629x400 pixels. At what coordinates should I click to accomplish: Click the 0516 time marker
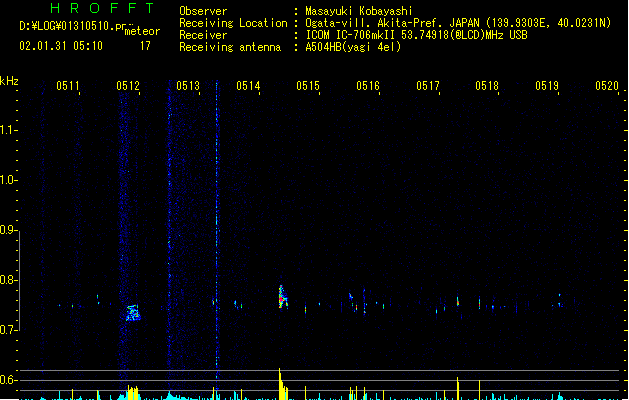368,86
